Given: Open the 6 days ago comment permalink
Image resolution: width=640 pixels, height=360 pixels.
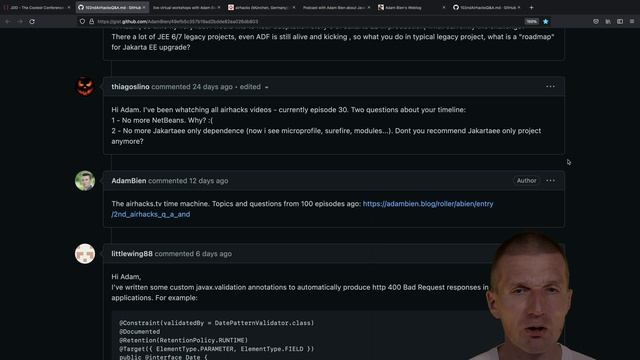Looking at the screenshot, I should coord(213,253).
